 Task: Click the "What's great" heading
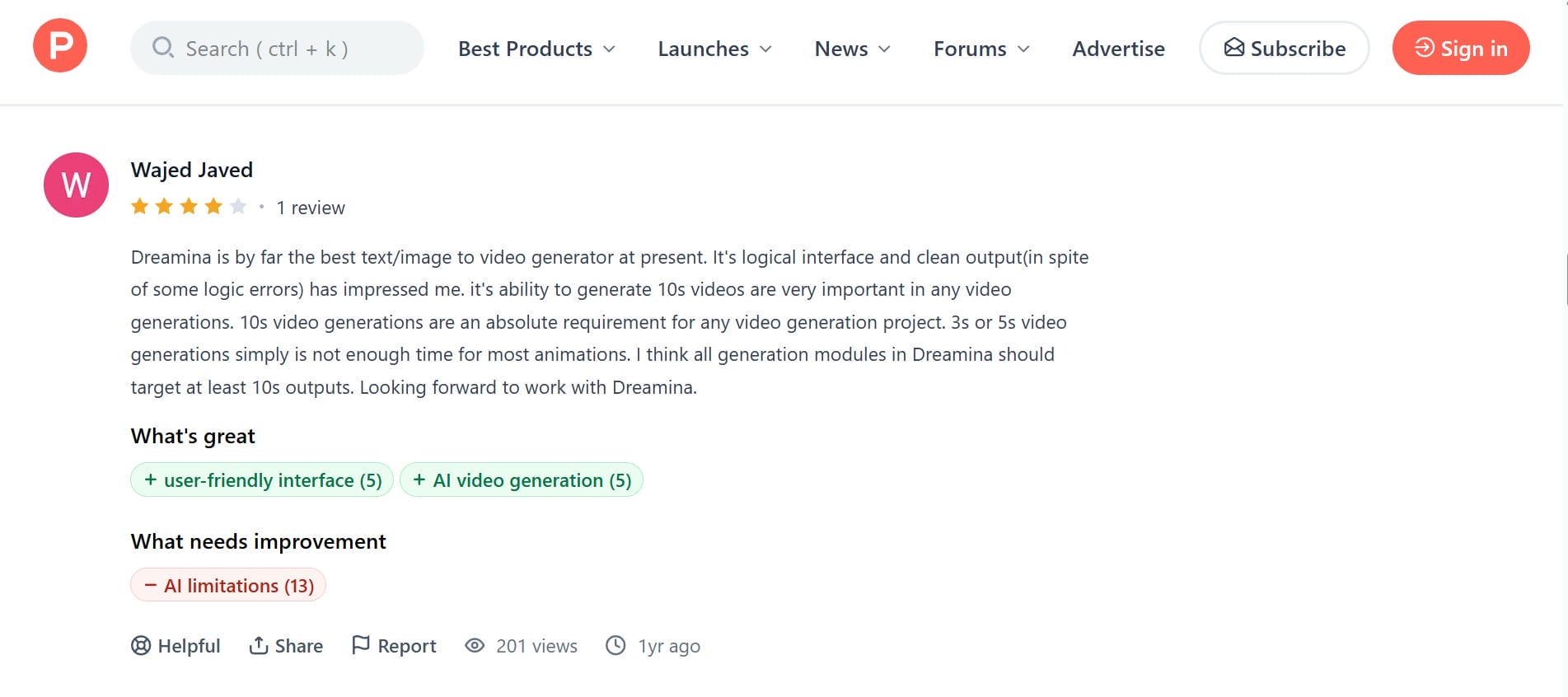coord(193,436)
